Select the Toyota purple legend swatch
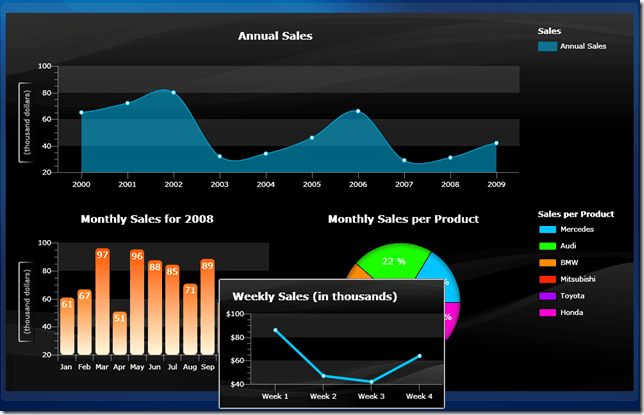Screen dimensions: 644x415 point(547,296)
